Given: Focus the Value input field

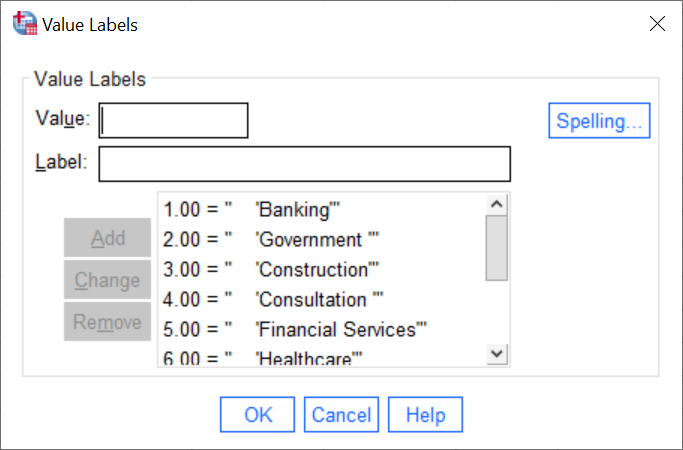Looking at the screenshot, I should click(173, 121).
